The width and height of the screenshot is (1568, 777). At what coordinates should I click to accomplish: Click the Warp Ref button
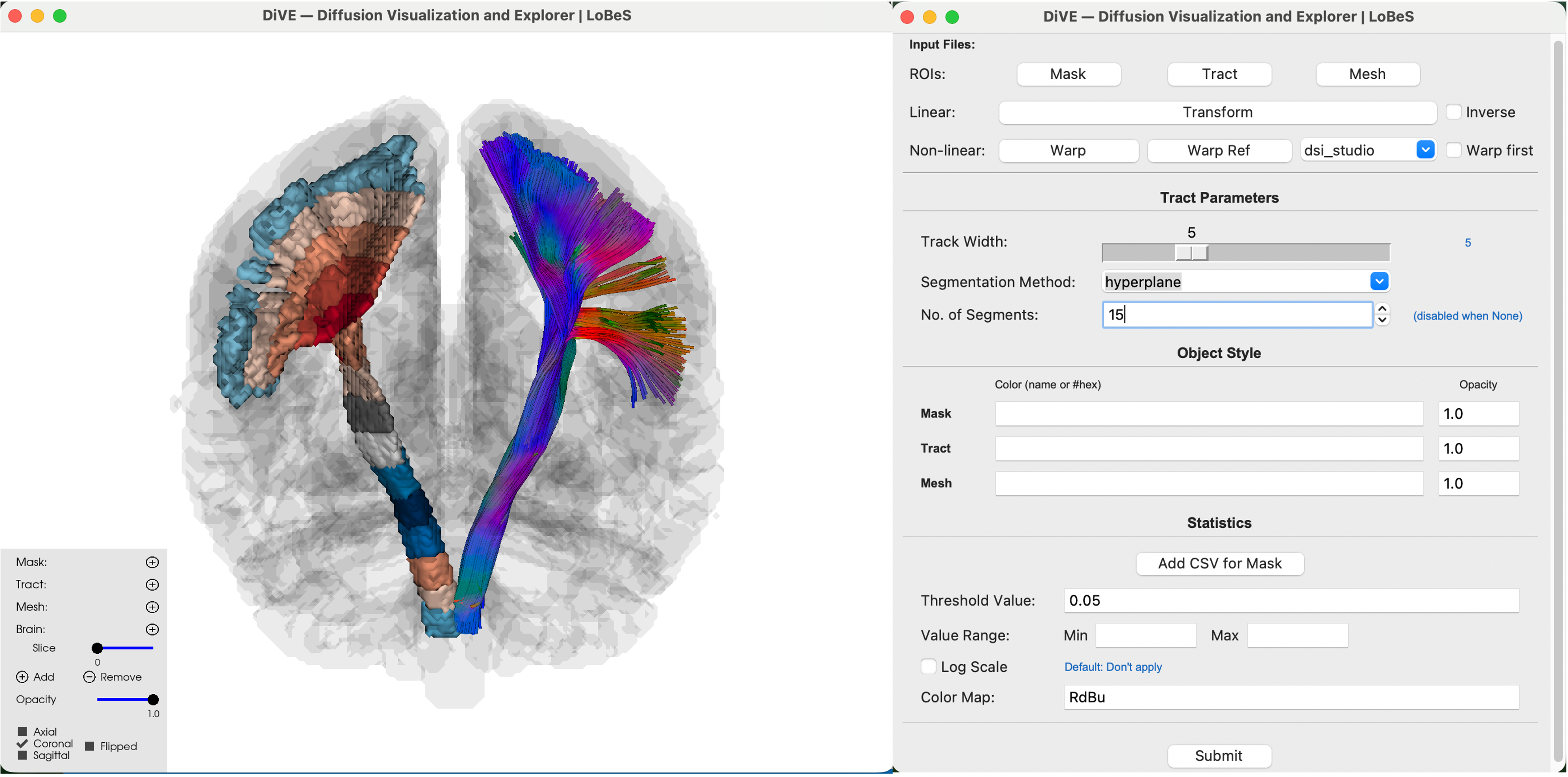pos(1219,151)
